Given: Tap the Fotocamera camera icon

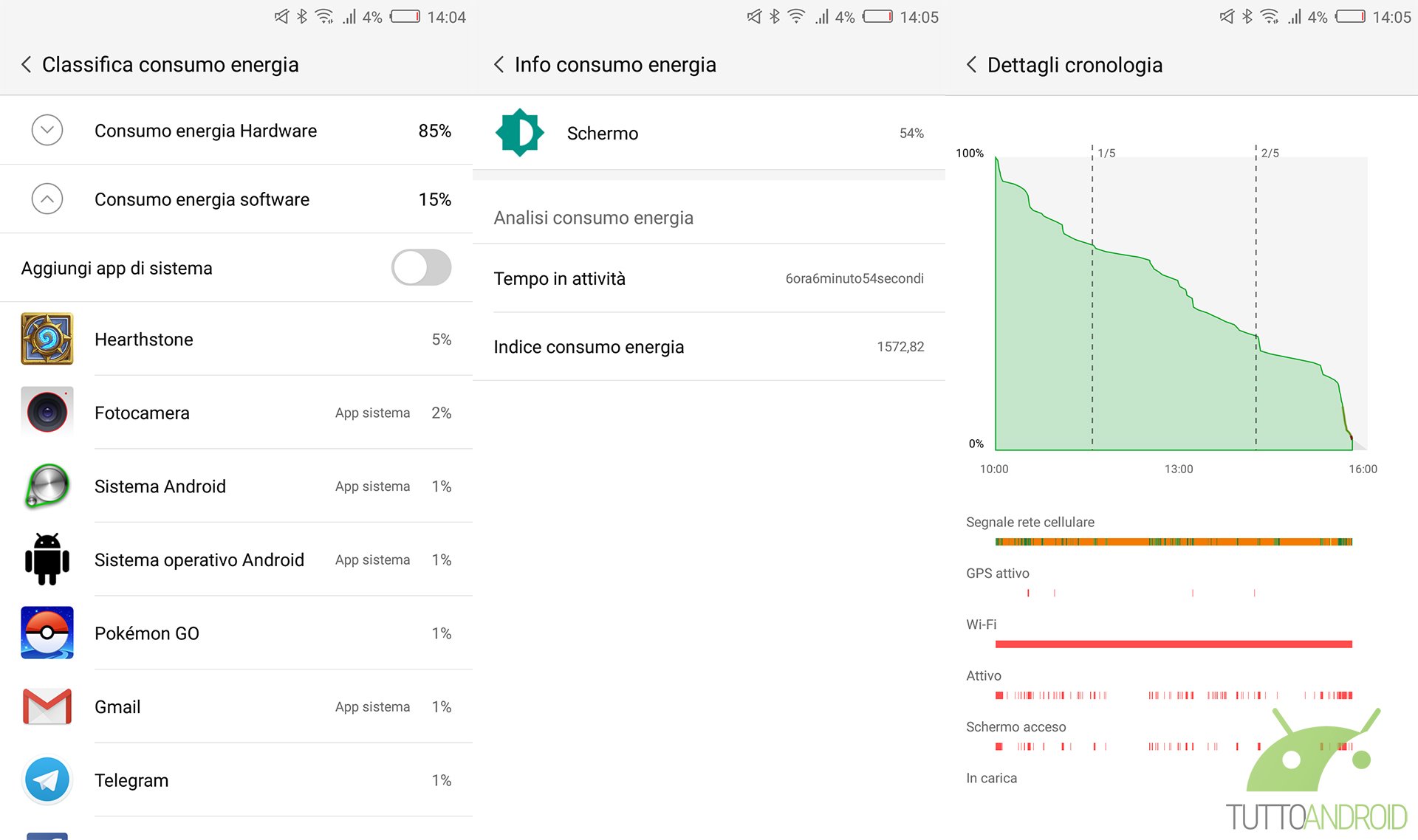Looking at the screenshot, I should click(x=47, y=412).
